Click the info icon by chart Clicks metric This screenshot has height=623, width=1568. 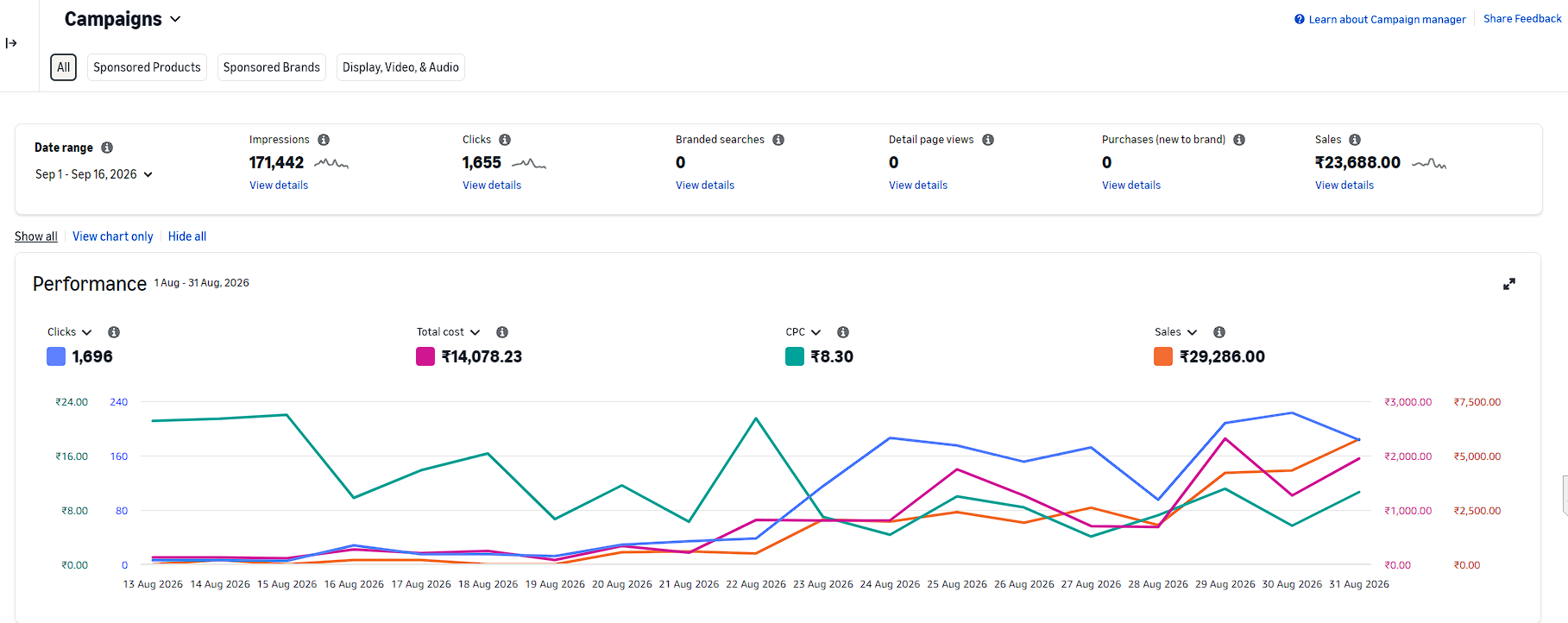tap(114, 332)
